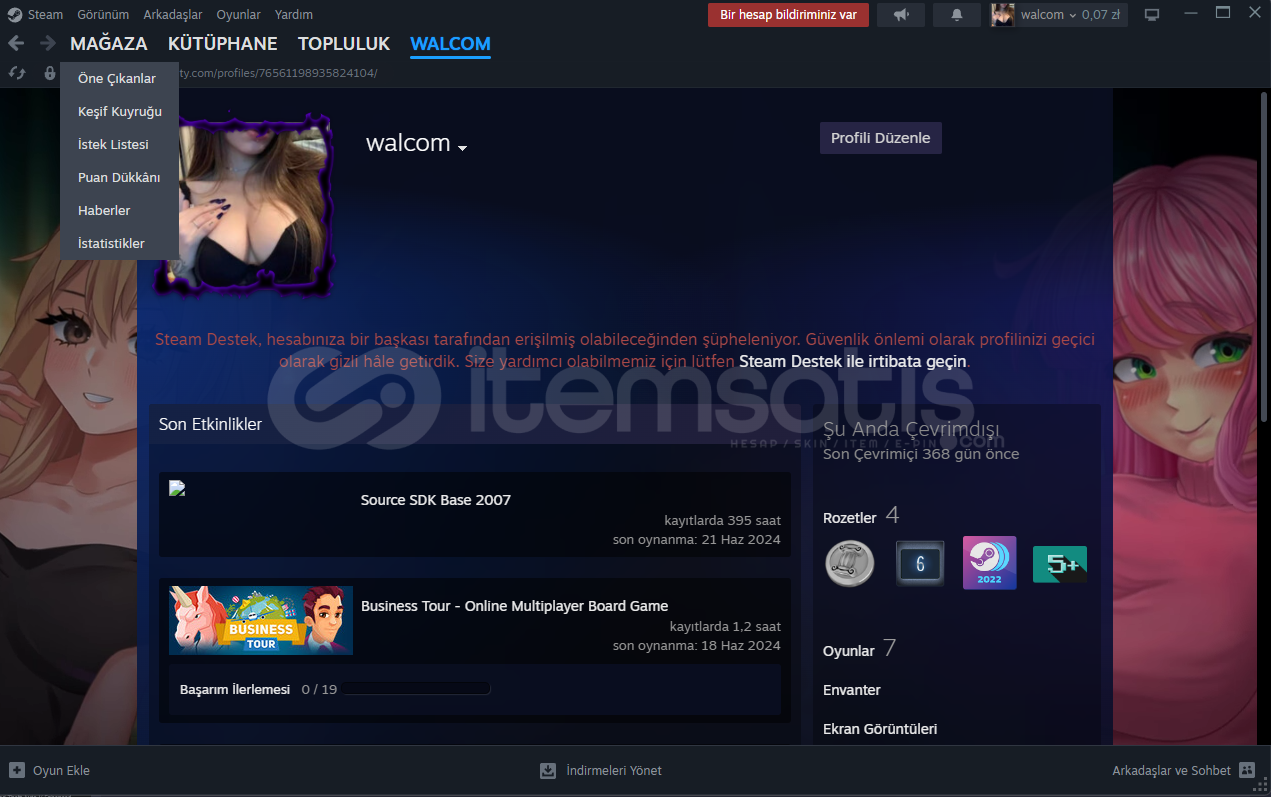This screenshot has width=1271, height=797.
Task: Click İndirmeleri Yönet in the bottom bar
Action: [614, 770]
